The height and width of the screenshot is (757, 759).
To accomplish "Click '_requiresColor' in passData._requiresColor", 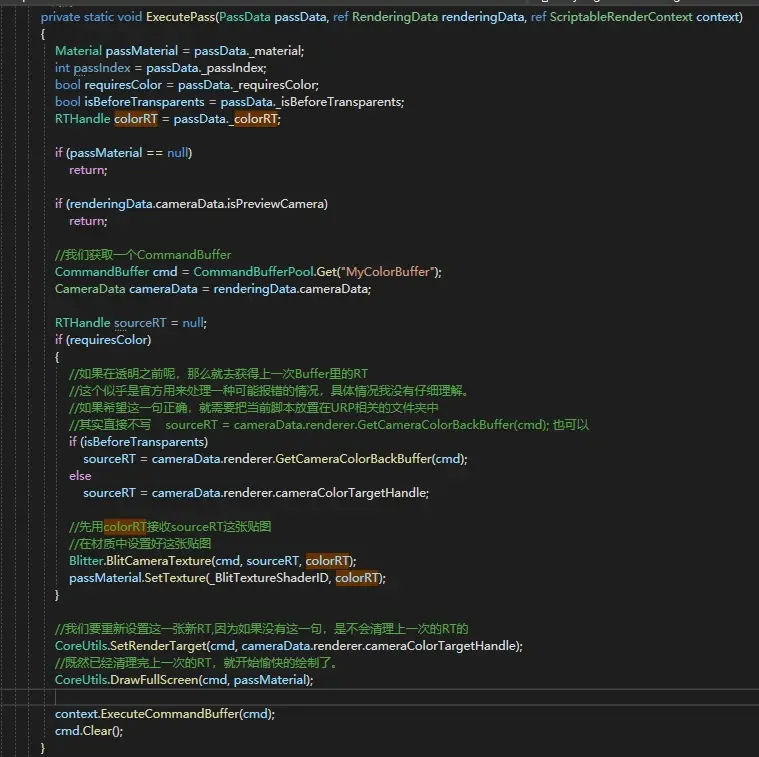I will [275, 85].
